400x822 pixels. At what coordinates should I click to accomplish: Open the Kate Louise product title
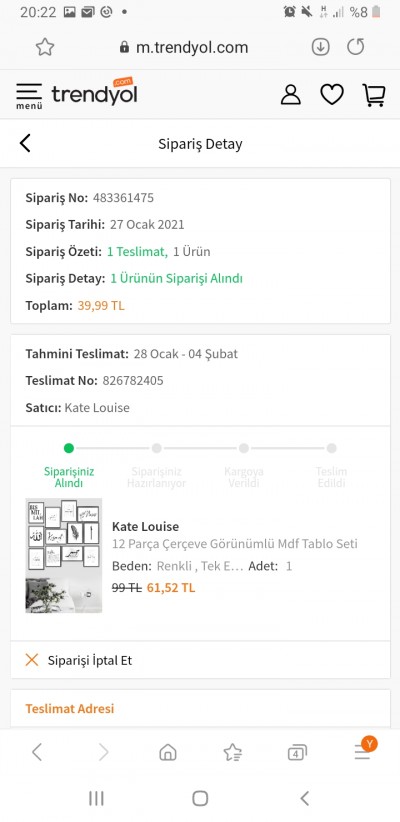tap(145, 526)
